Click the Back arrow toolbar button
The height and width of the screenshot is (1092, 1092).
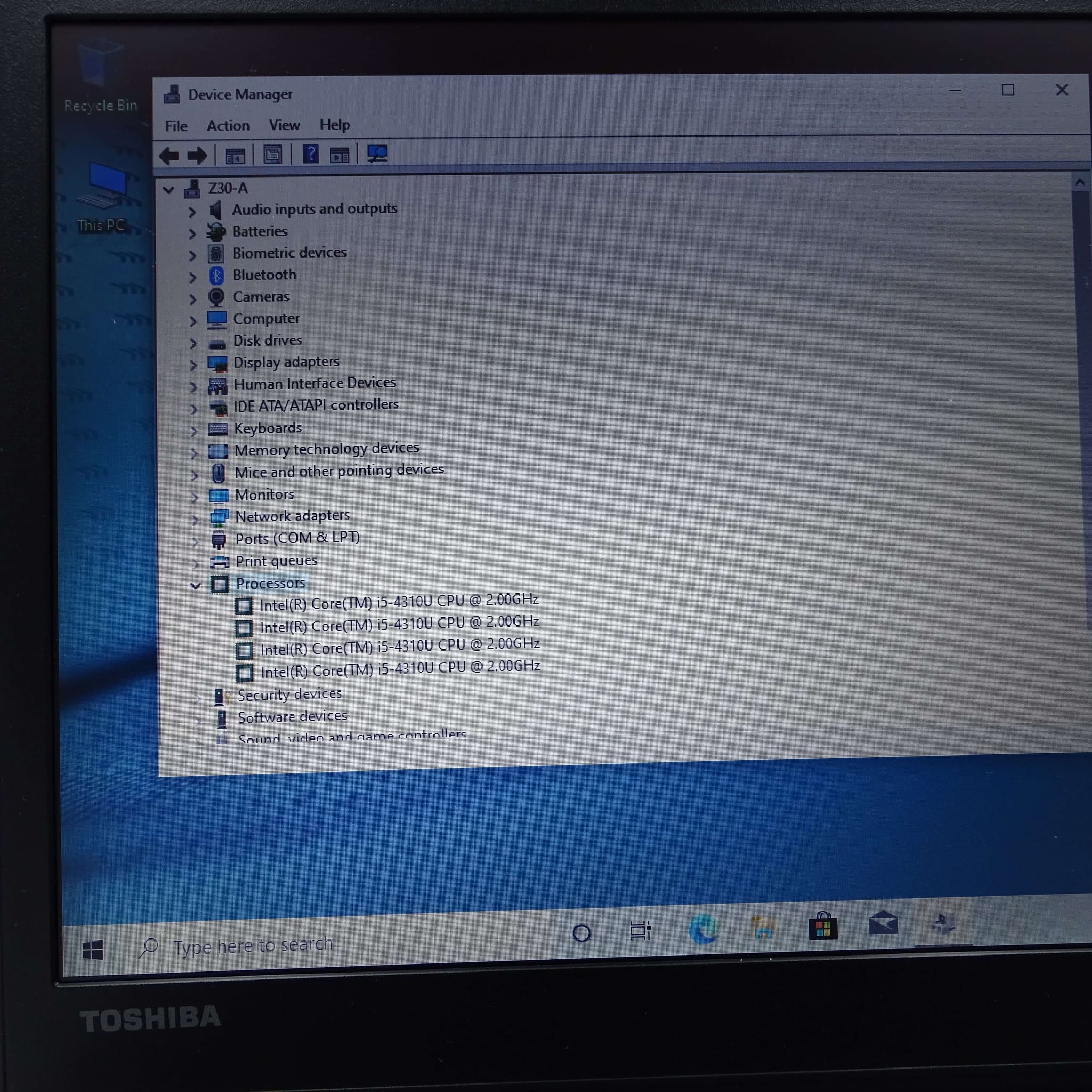169,156
